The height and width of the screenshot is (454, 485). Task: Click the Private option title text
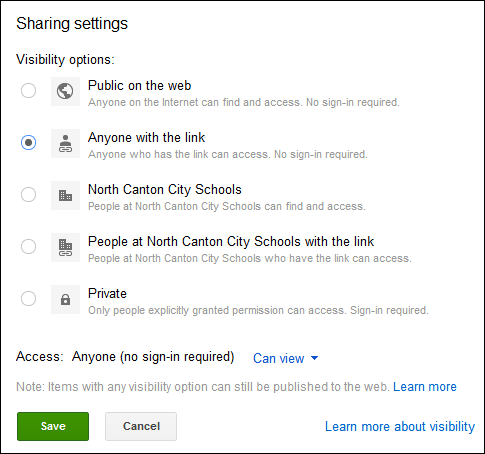(x=107, y=294)
